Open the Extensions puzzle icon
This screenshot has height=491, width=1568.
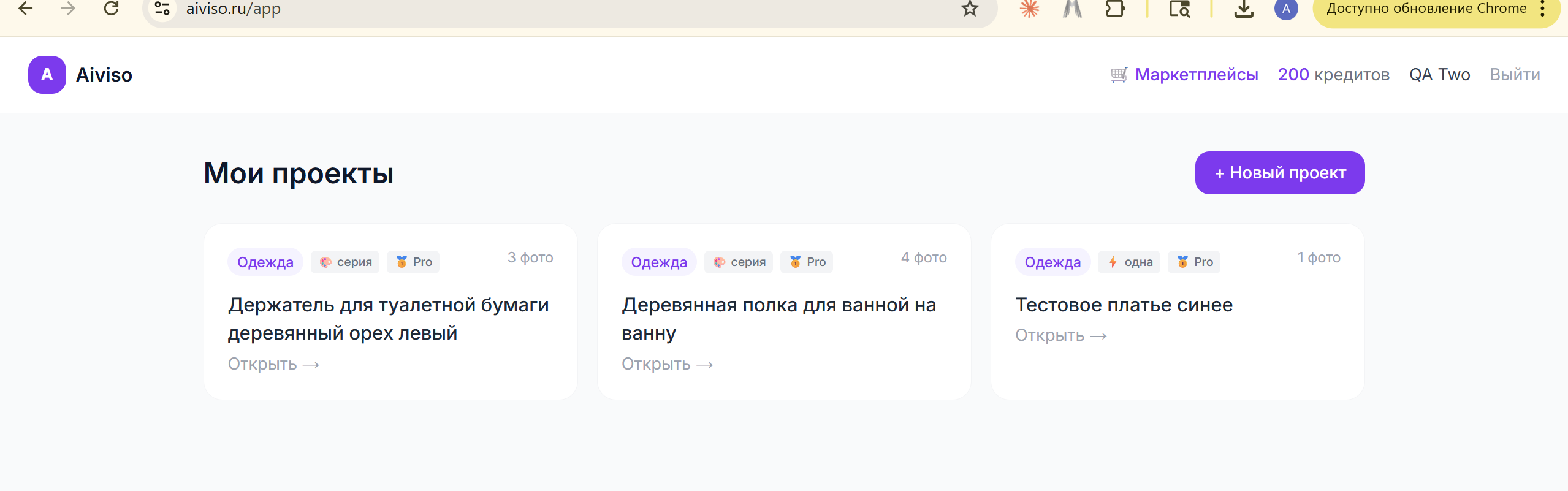tap(1115, 9)
